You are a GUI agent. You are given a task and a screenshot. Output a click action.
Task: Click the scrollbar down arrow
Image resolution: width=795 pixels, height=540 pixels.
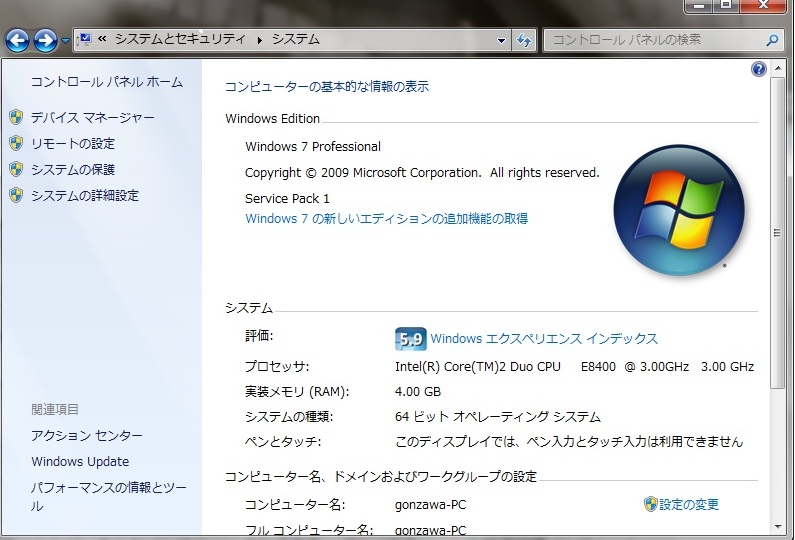[x=778, y=527]
